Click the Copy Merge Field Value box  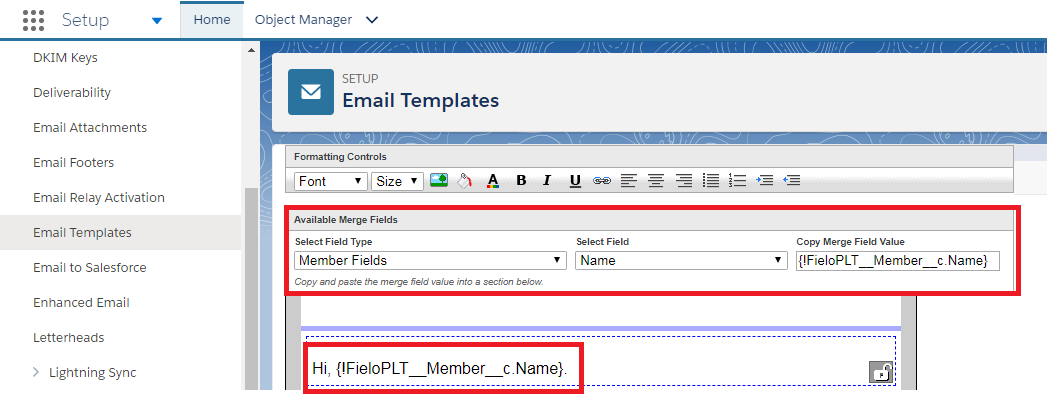pyautogui.click(x=898, y=261)
